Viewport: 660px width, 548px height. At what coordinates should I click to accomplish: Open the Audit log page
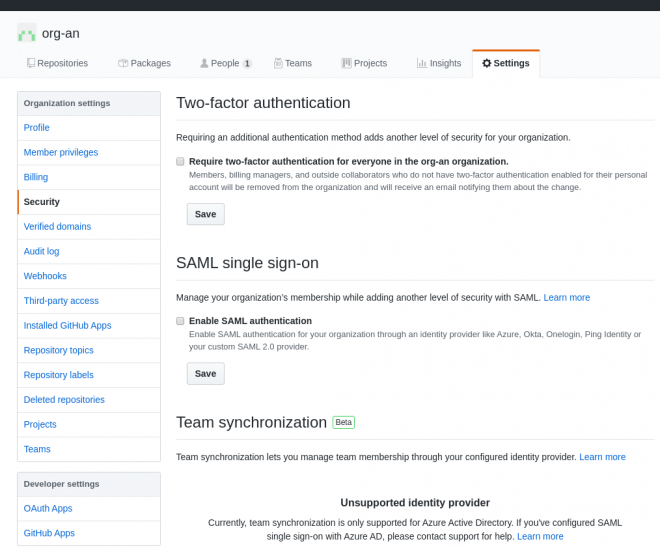point(89,251)
